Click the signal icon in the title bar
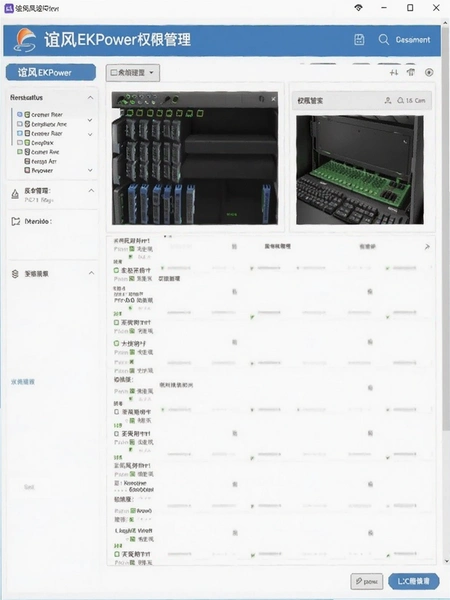Viewport: 450px width, 600px height. tap(358, 8)
